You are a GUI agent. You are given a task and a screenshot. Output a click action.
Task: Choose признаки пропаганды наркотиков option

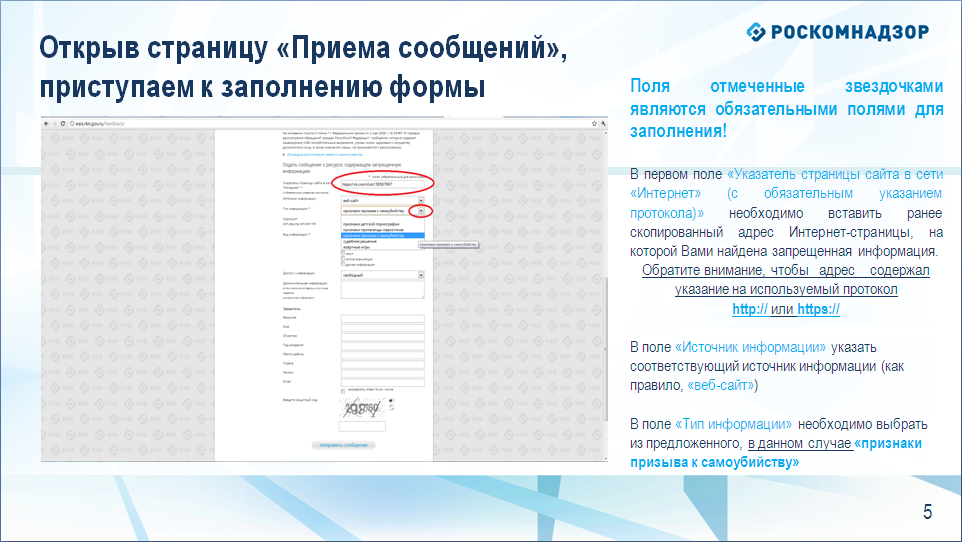[x=383, y=230]
